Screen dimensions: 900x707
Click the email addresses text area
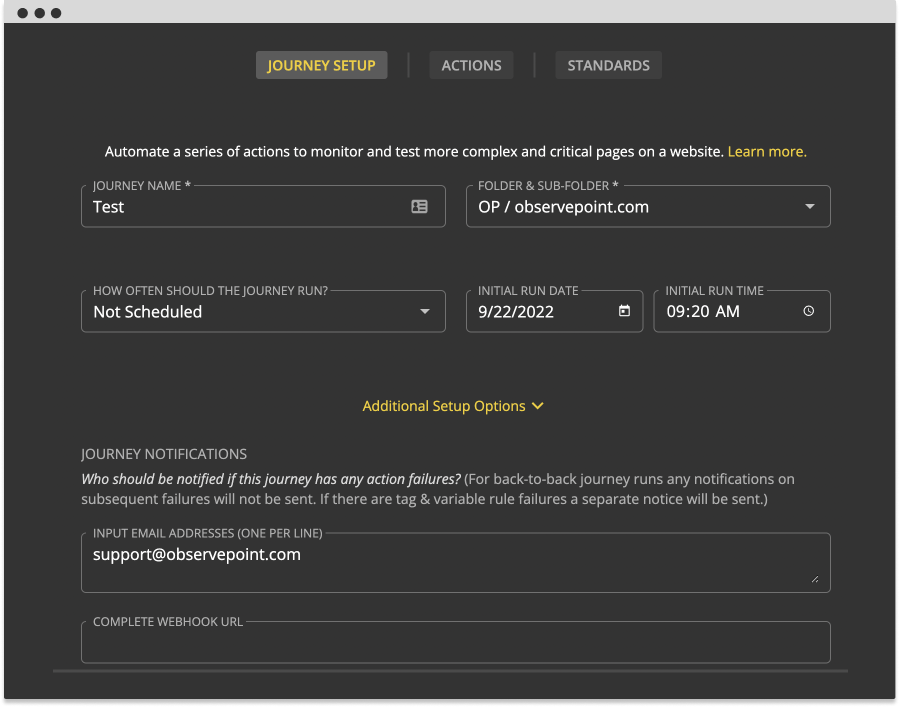[x=456, y=563]
